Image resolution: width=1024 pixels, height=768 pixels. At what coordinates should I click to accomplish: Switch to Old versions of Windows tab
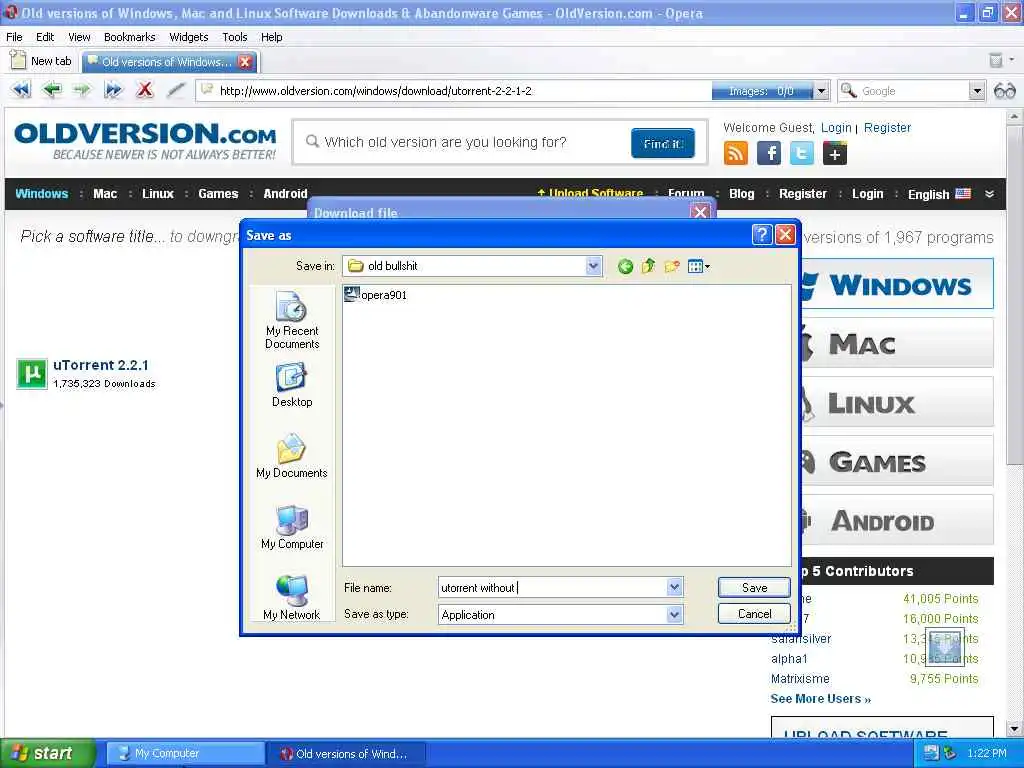point(167,62)
